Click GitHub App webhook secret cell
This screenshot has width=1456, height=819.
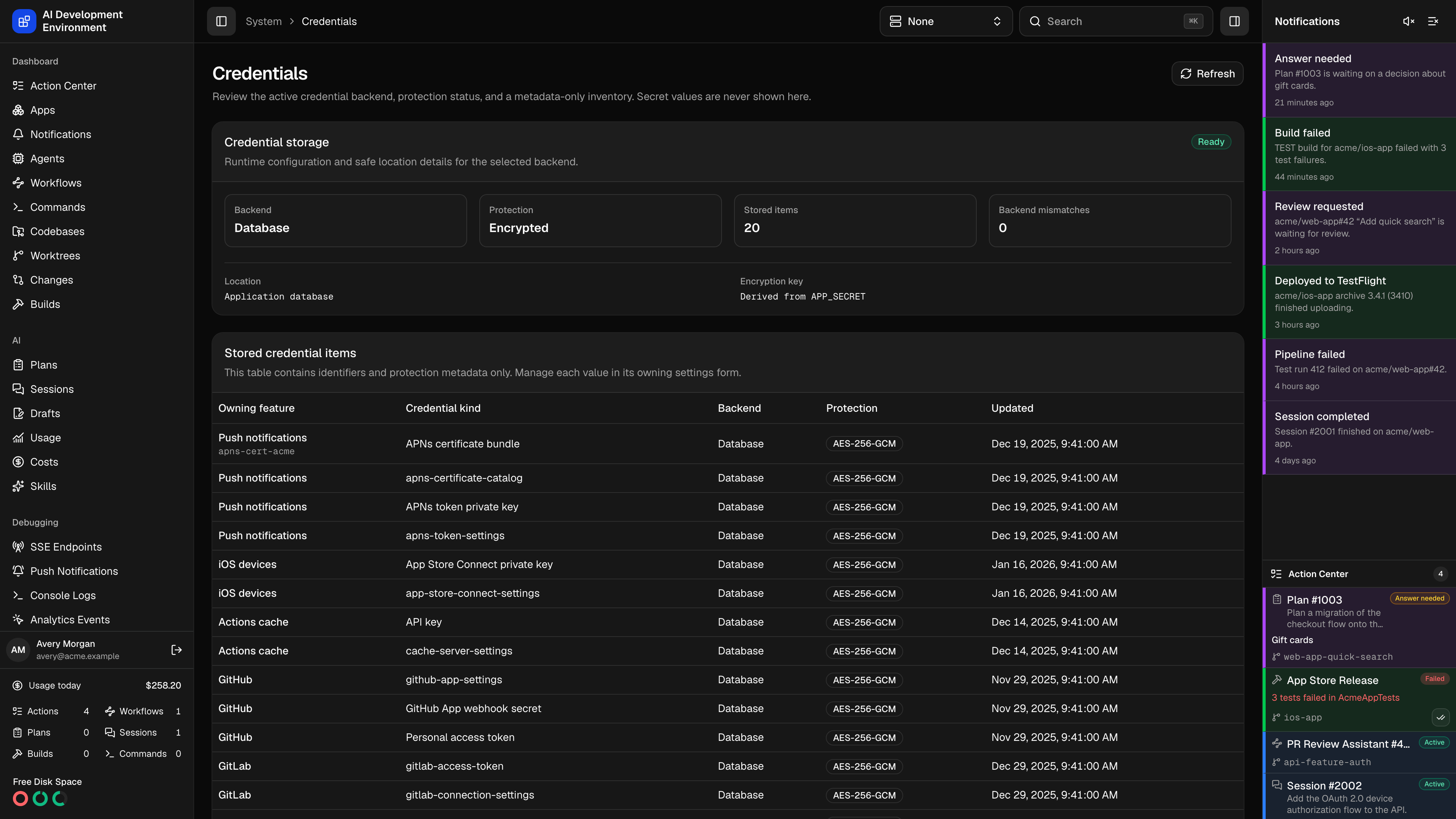pos(473,709)
